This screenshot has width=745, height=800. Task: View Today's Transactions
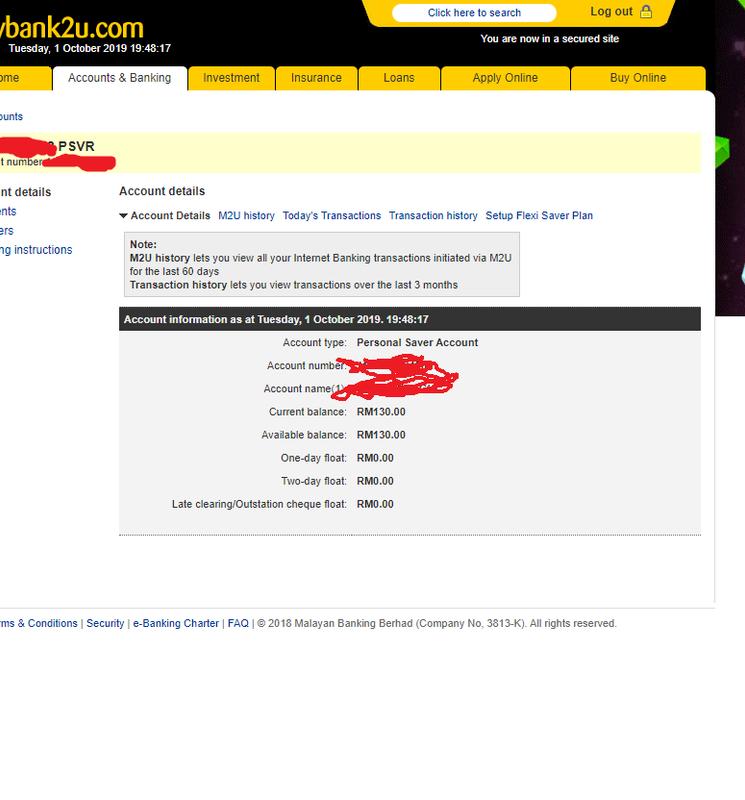(x=332, y=216)
